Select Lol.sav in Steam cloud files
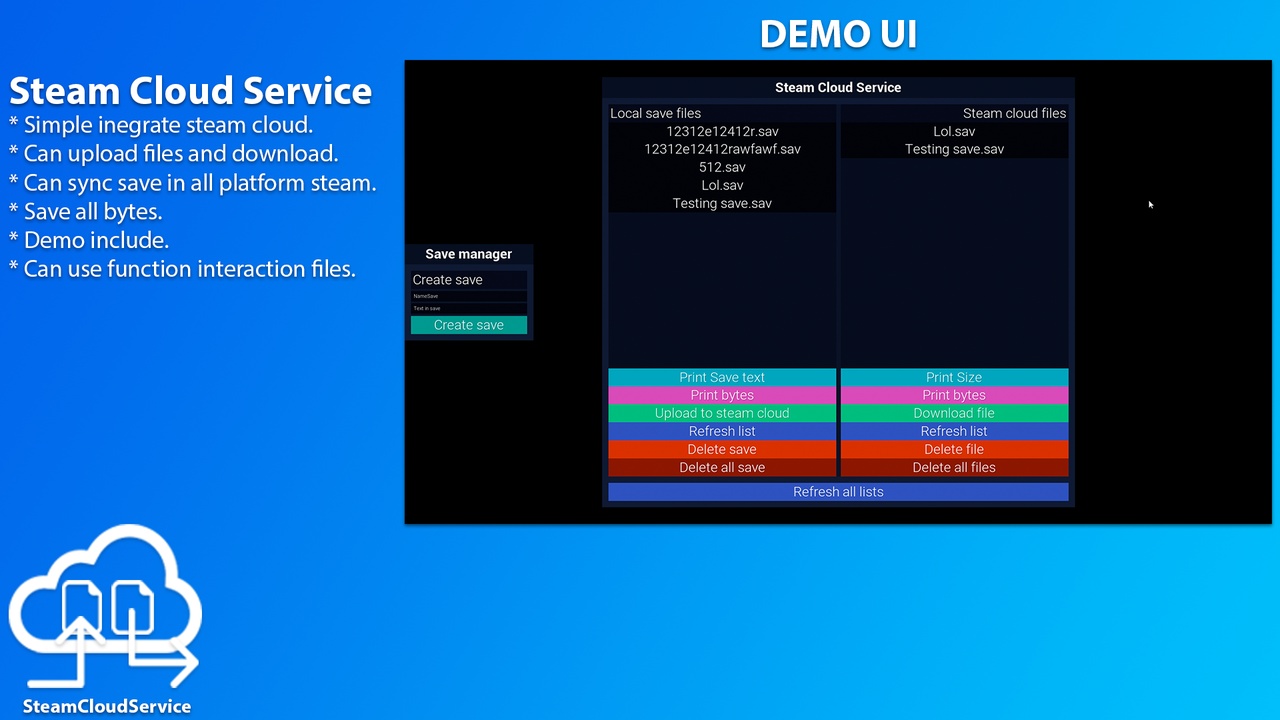1280x720 pixels. click(954, 131)
